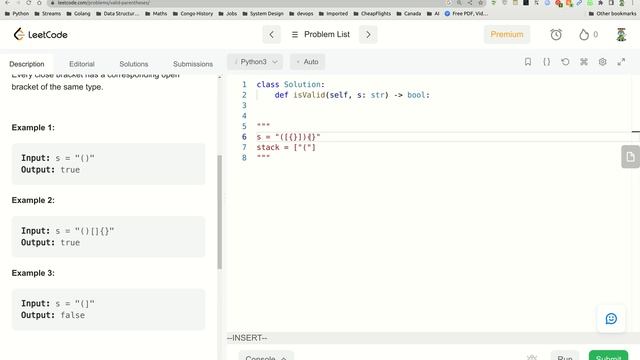Open the Congo History bookmarks folder
The height and width of the screenshot is (360, 640).
(193, 13)
